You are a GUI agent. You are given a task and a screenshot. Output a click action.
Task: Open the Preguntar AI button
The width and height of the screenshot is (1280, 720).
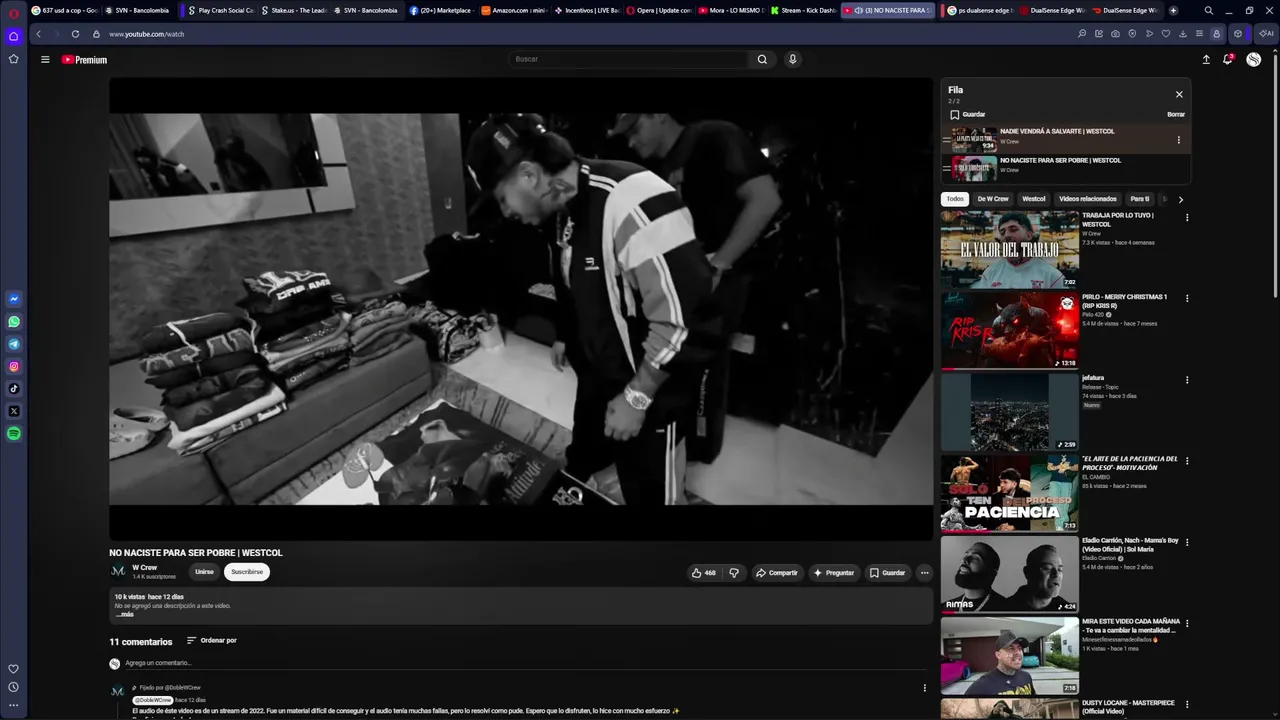[834, 573]
